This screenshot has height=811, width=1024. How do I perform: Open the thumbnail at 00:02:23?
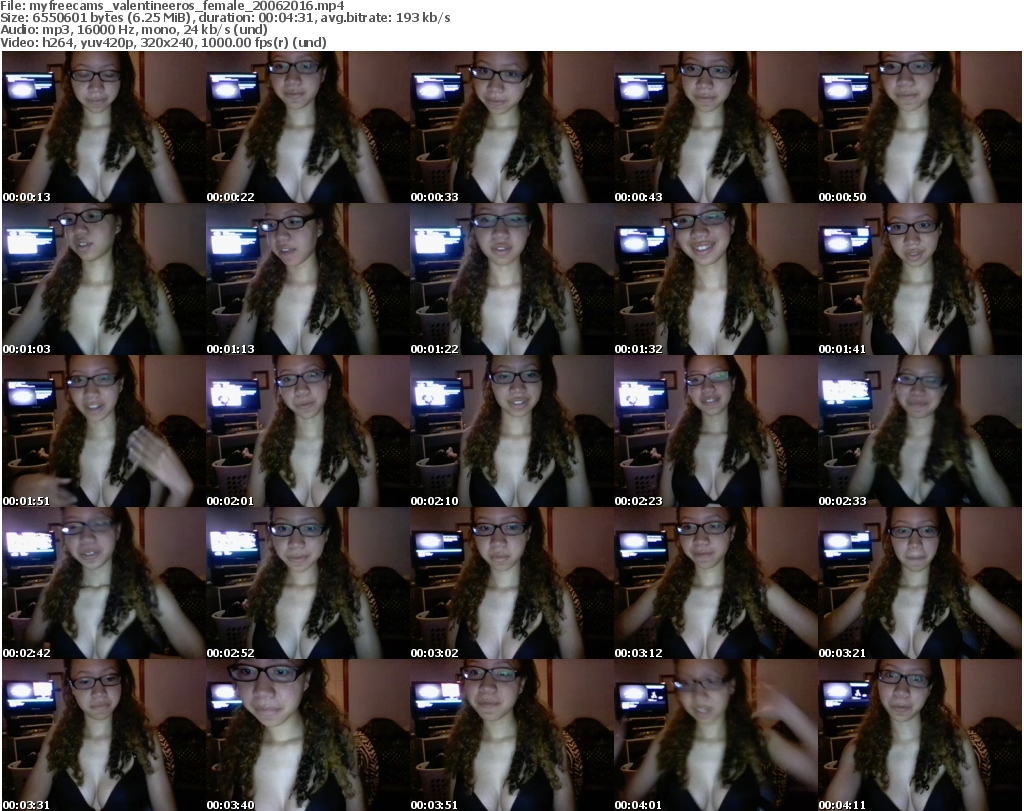coord(715,432)
